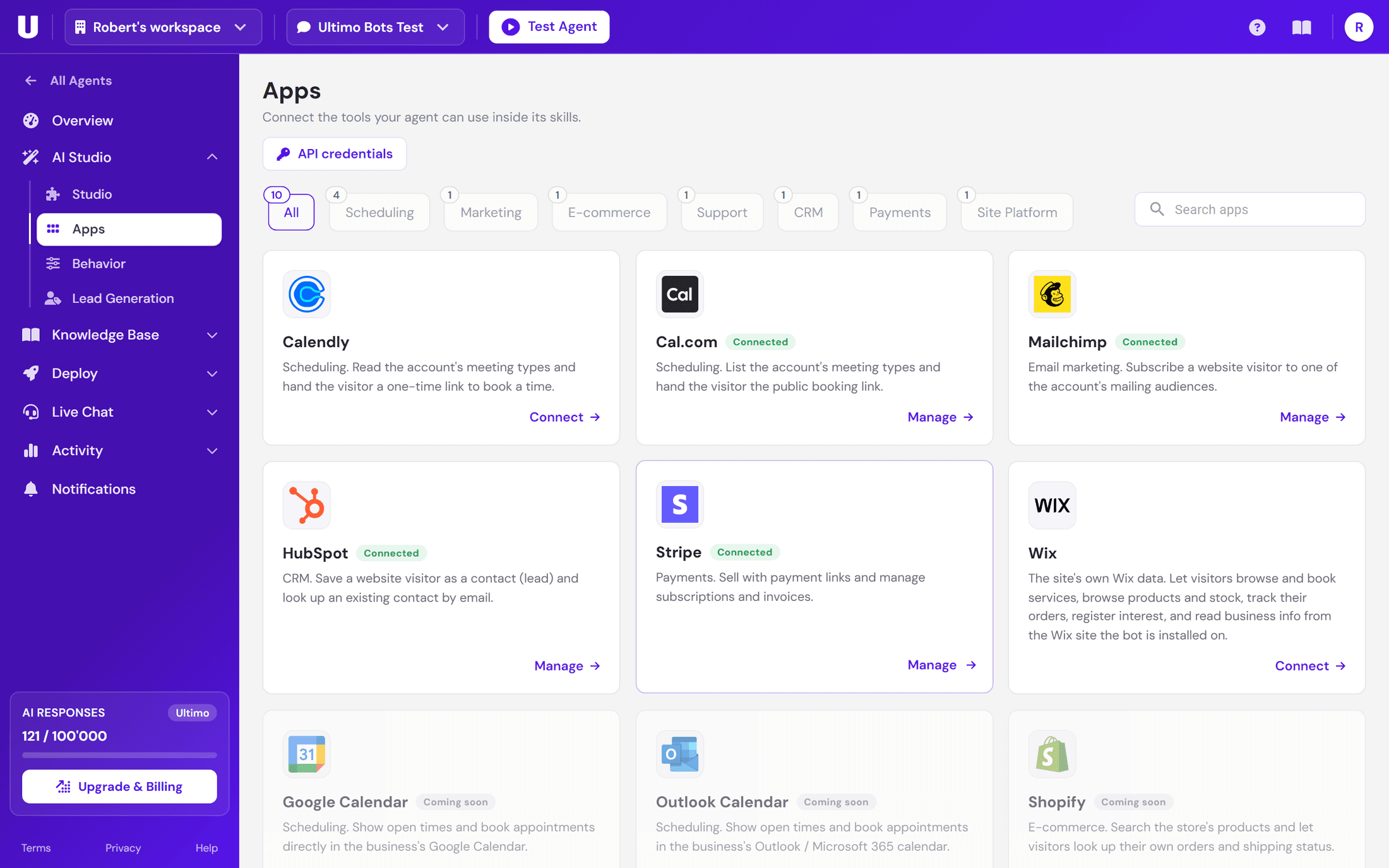The image size is (1389, 868).
Task: Open the Terms footer link
Action: click(x=36, y=848)
